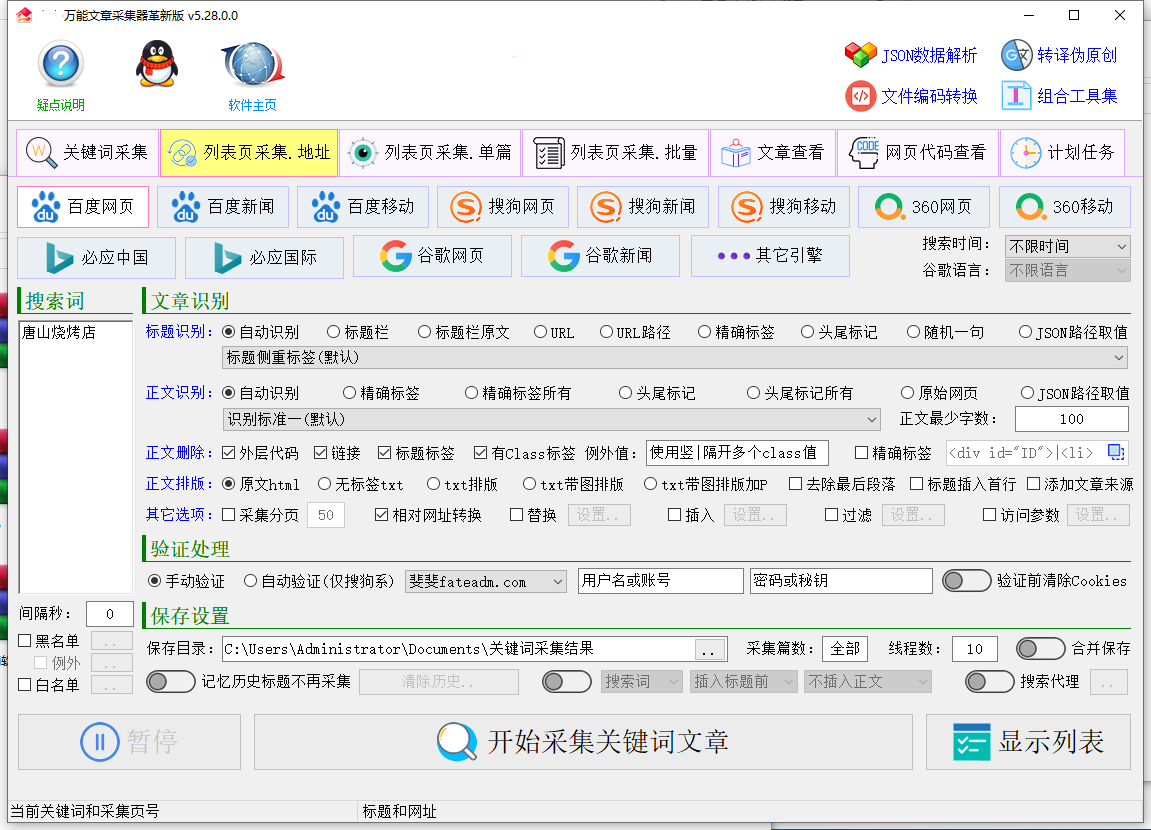The image size is (1151, 830).
Task: Click the 例外值 class input field
Action: click(x=737, y=453)
